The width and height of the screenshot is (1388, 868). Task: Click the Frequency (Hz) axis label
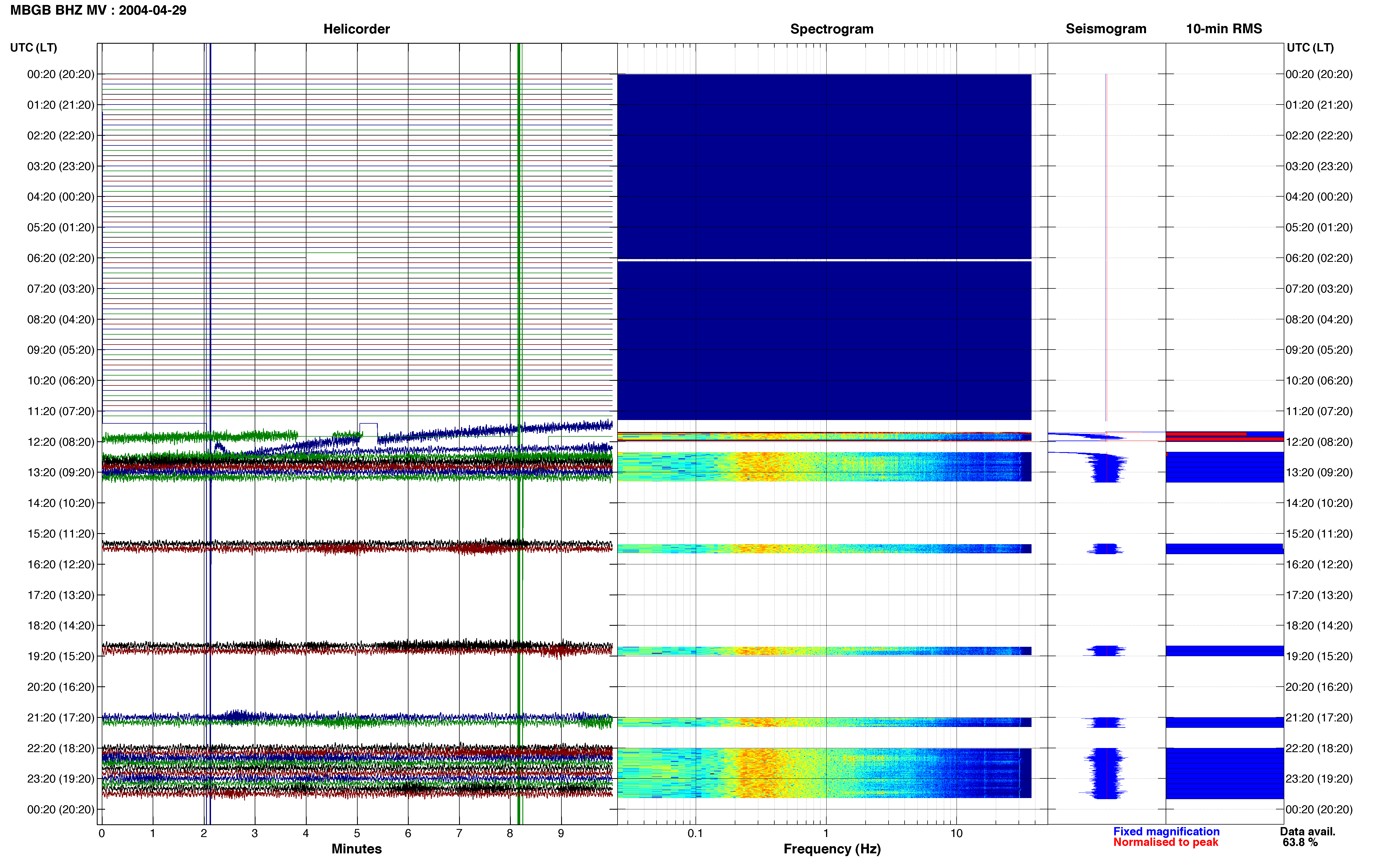(x=832, y=848)
